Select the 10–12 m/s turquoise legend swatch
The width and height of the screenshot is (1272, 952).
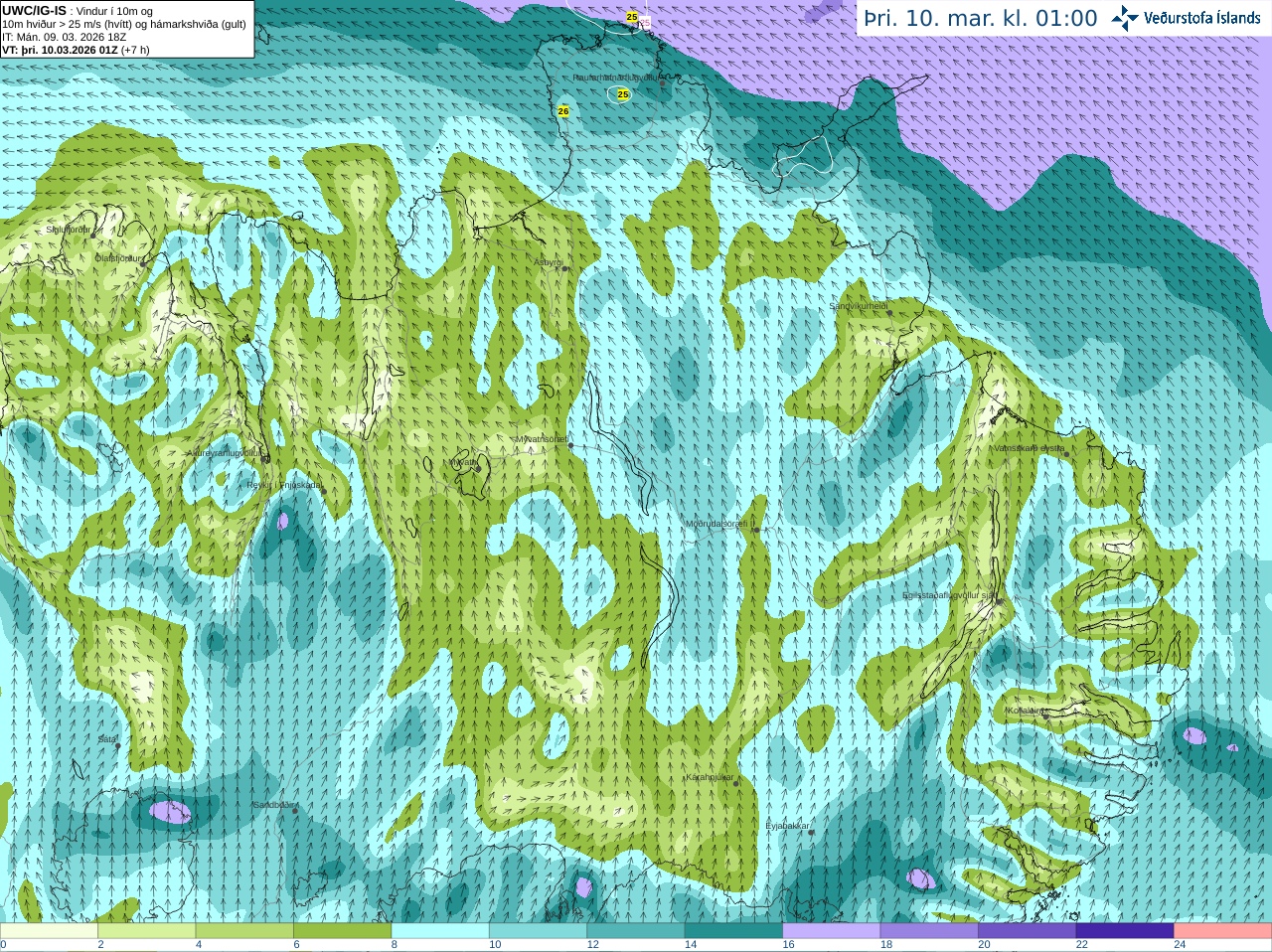(539, 931)
